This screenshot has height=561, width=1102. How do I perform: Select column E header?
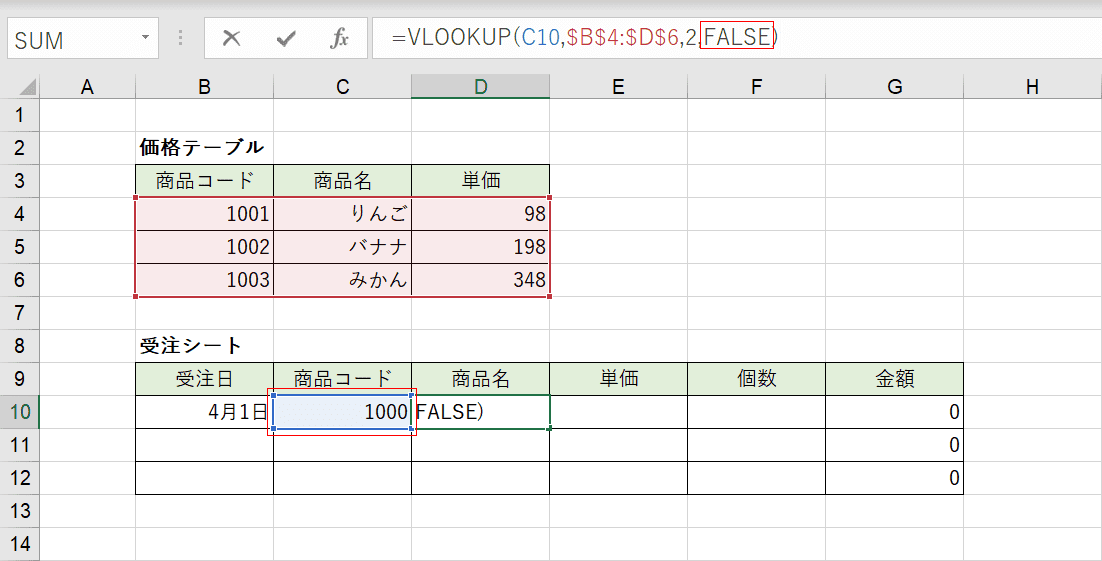[618, 86]
